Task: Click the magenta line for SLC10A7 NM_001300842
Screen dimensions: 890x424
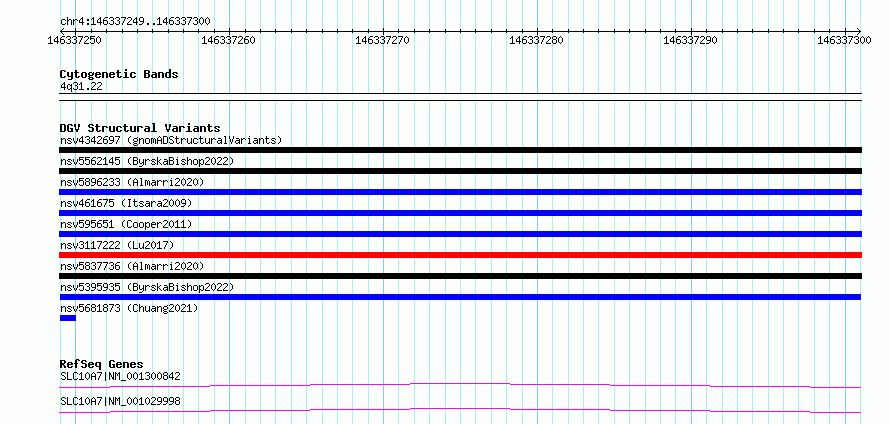Action: 460,386
